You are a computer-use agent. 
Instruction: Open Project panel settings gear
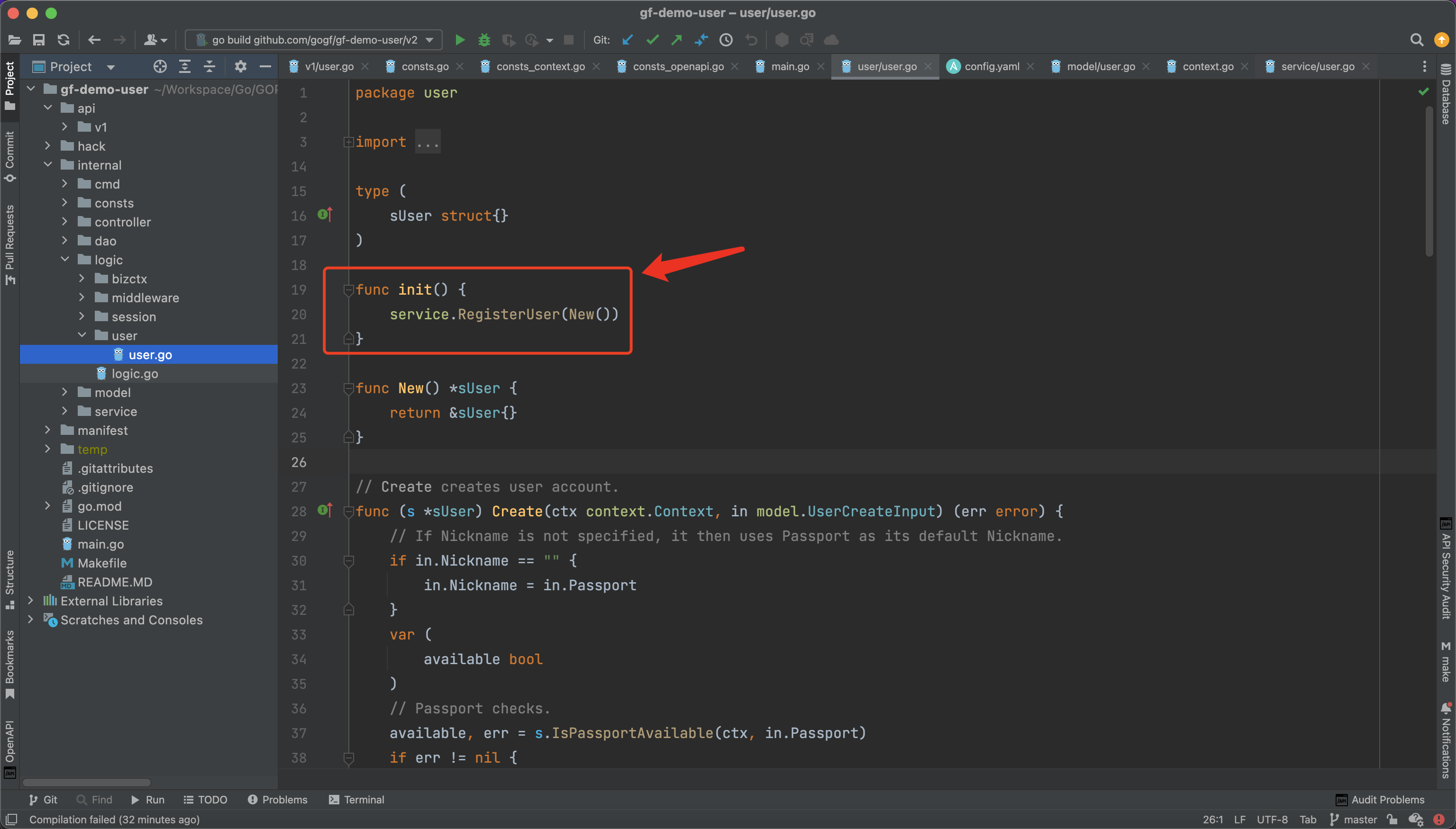tap(240, 67)
